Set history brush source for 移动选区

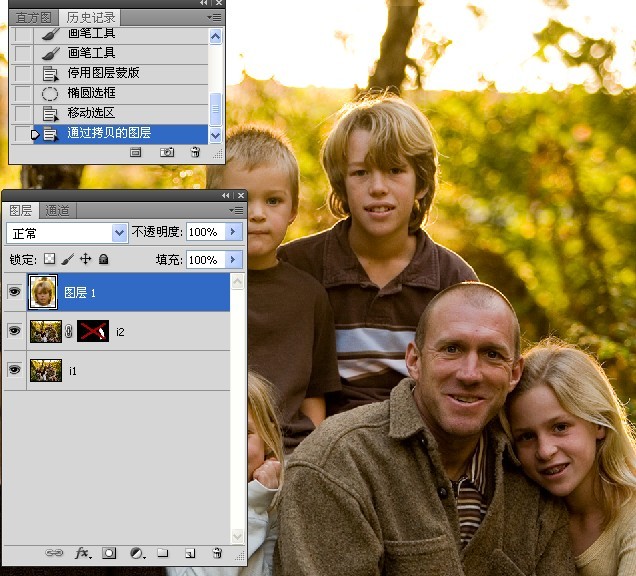pyautogui.click(x=21, y=113)
